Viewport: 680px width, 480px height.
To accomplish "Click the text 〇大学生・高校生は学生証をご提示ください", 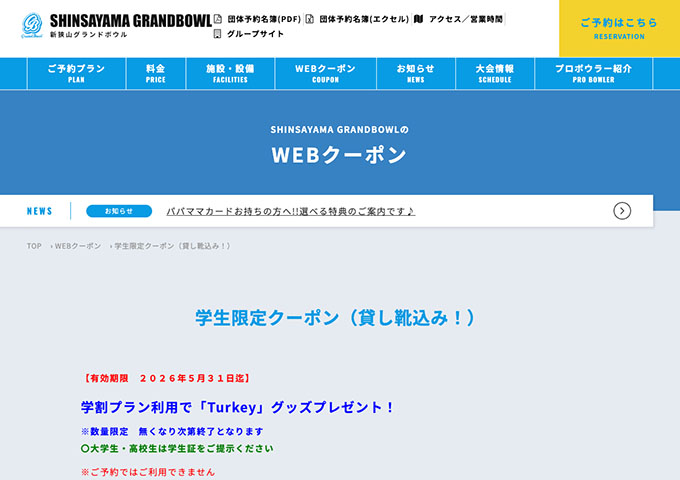I will pyautogui.click(x=177, y=448).
